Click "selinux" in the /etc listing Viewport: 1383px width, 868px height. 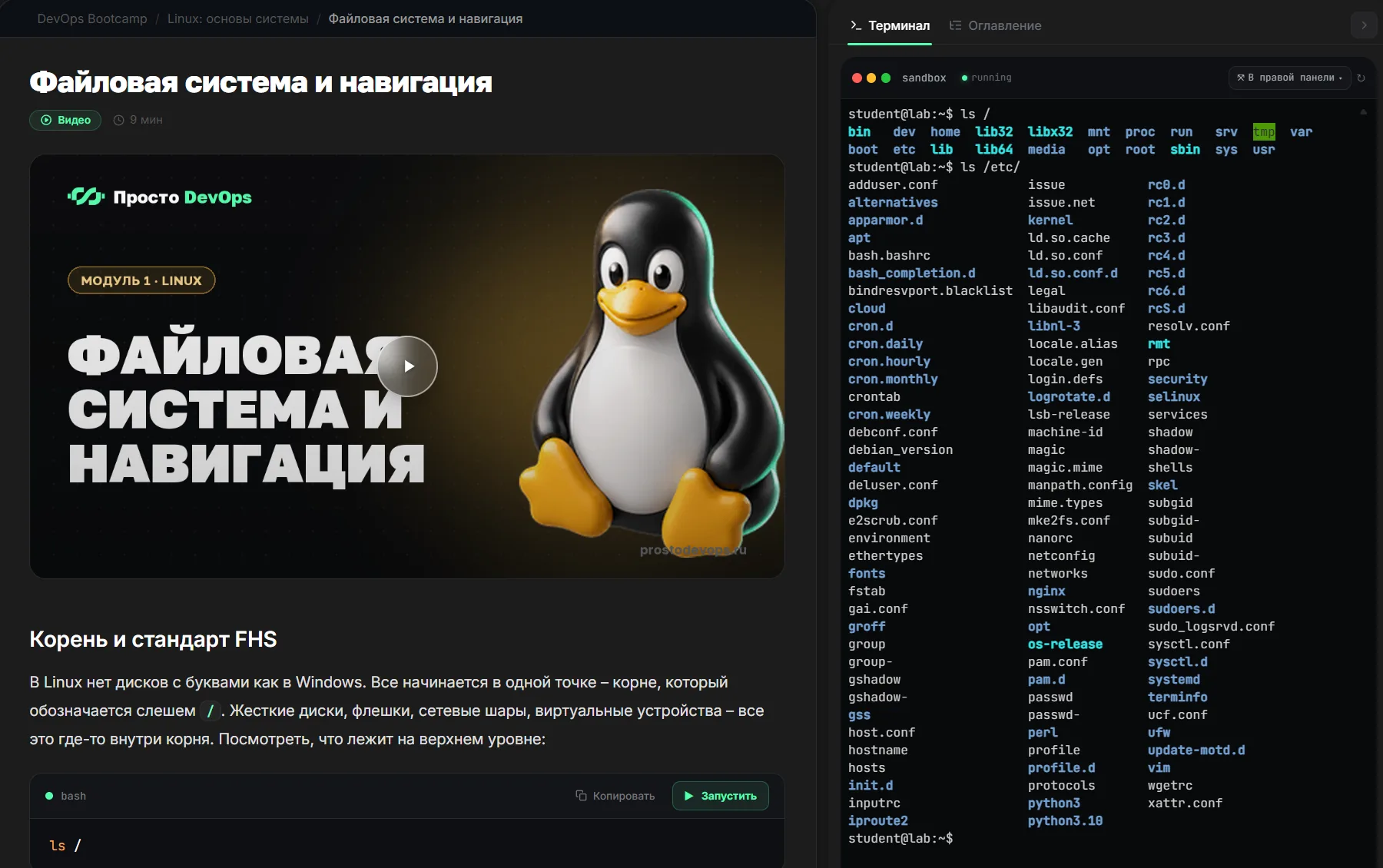(x=1174, y=397)
